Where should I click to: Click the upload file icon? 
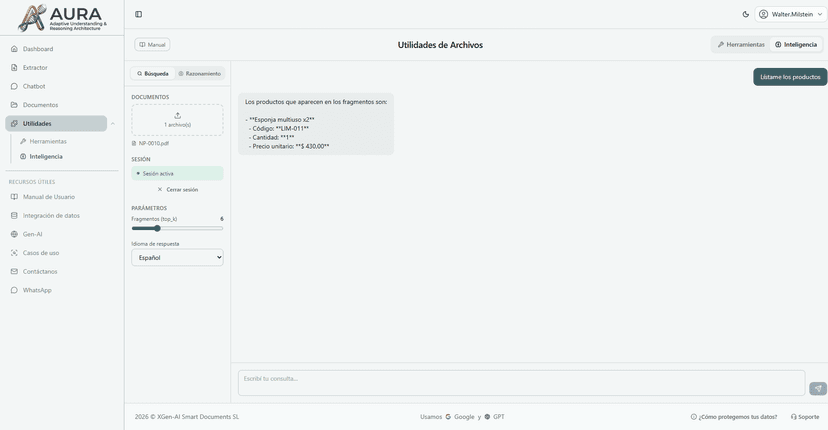tap(177, 116)
